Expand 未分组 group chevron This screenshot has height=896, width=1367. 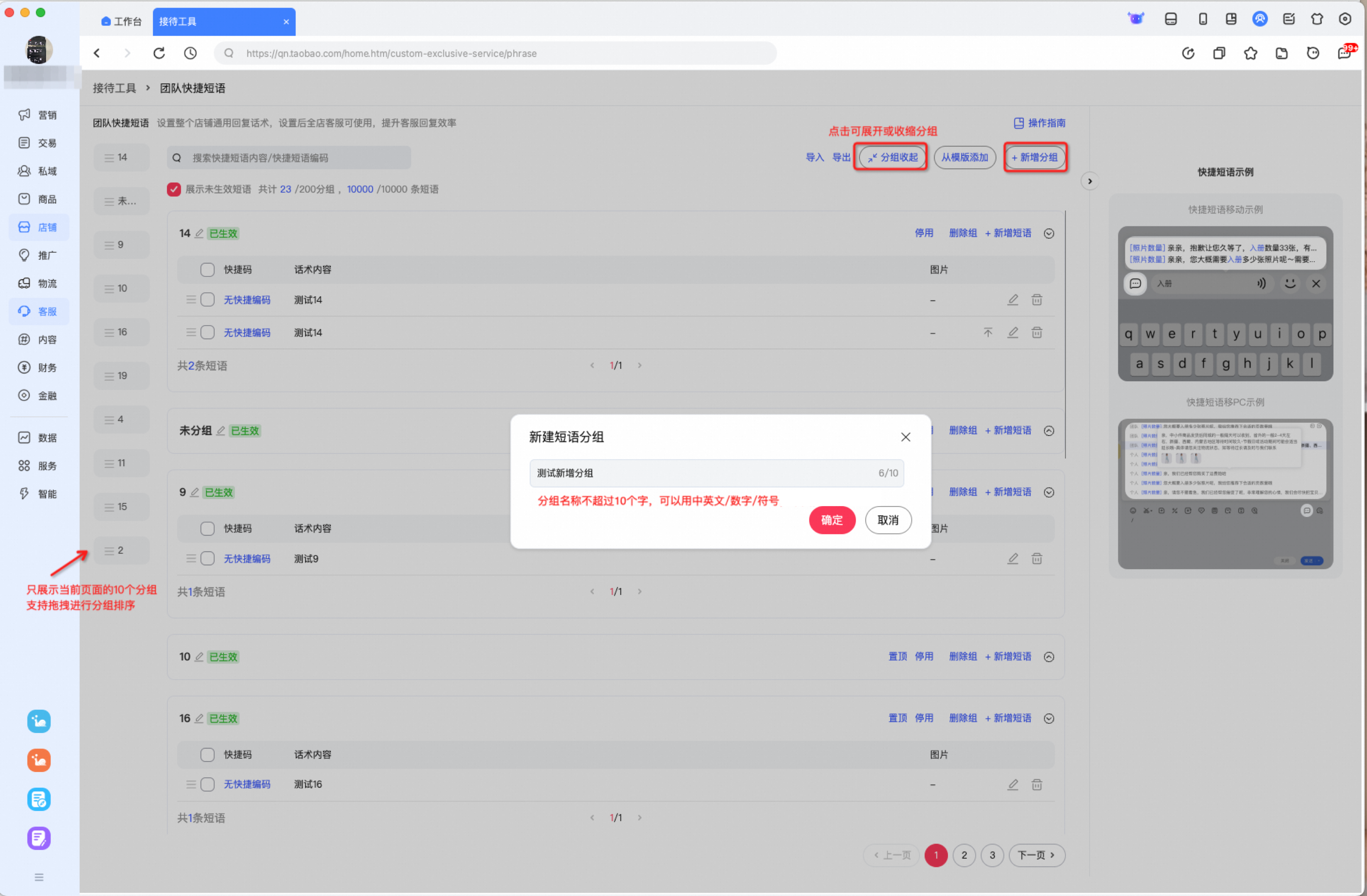[x=1049, y=431]
